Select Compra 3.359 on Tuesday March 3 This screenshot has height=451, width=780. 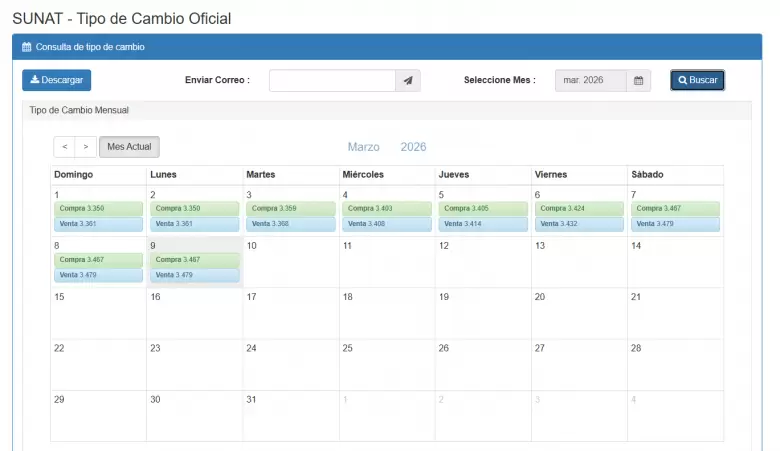291,208
